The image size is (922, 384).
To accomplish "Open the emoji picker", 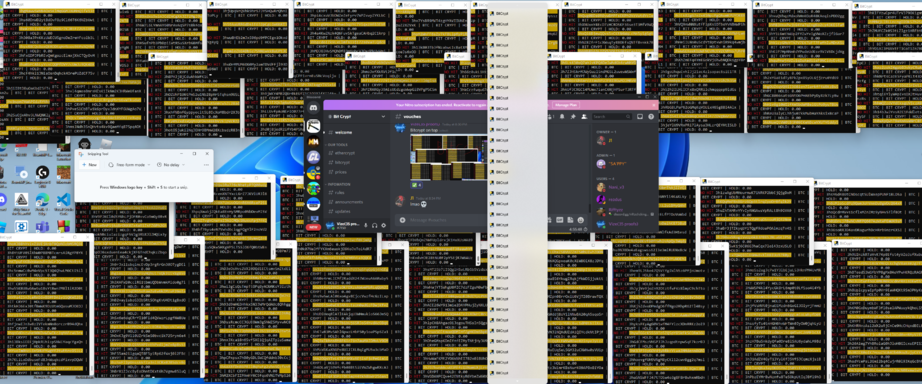I will click(580, 220).
